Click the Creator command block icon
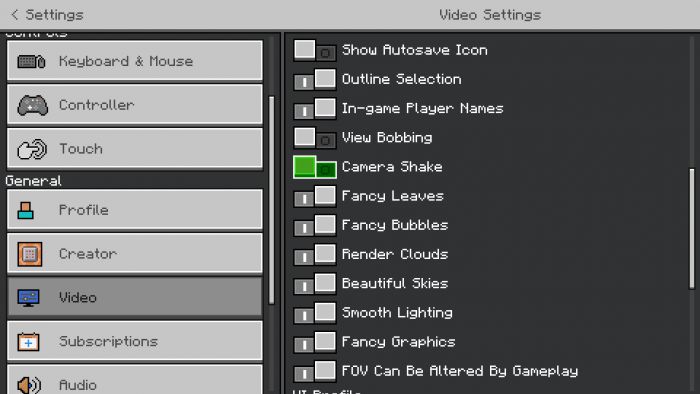Screen dimensions: 700x394 pyautogui.click(x=30, y=254)
